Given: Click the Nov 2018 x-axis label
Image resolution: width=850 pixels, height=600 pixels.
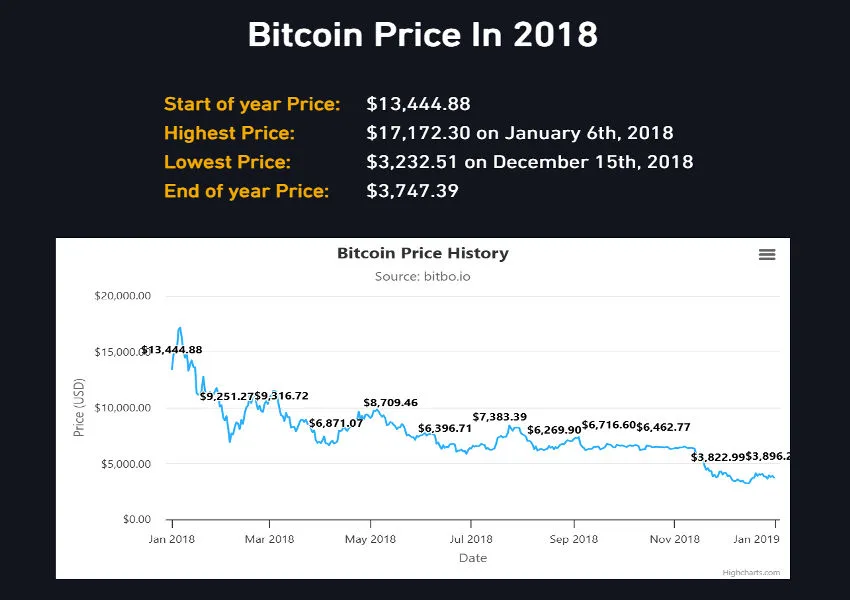Looking at the screenshot, I should 675,539.
